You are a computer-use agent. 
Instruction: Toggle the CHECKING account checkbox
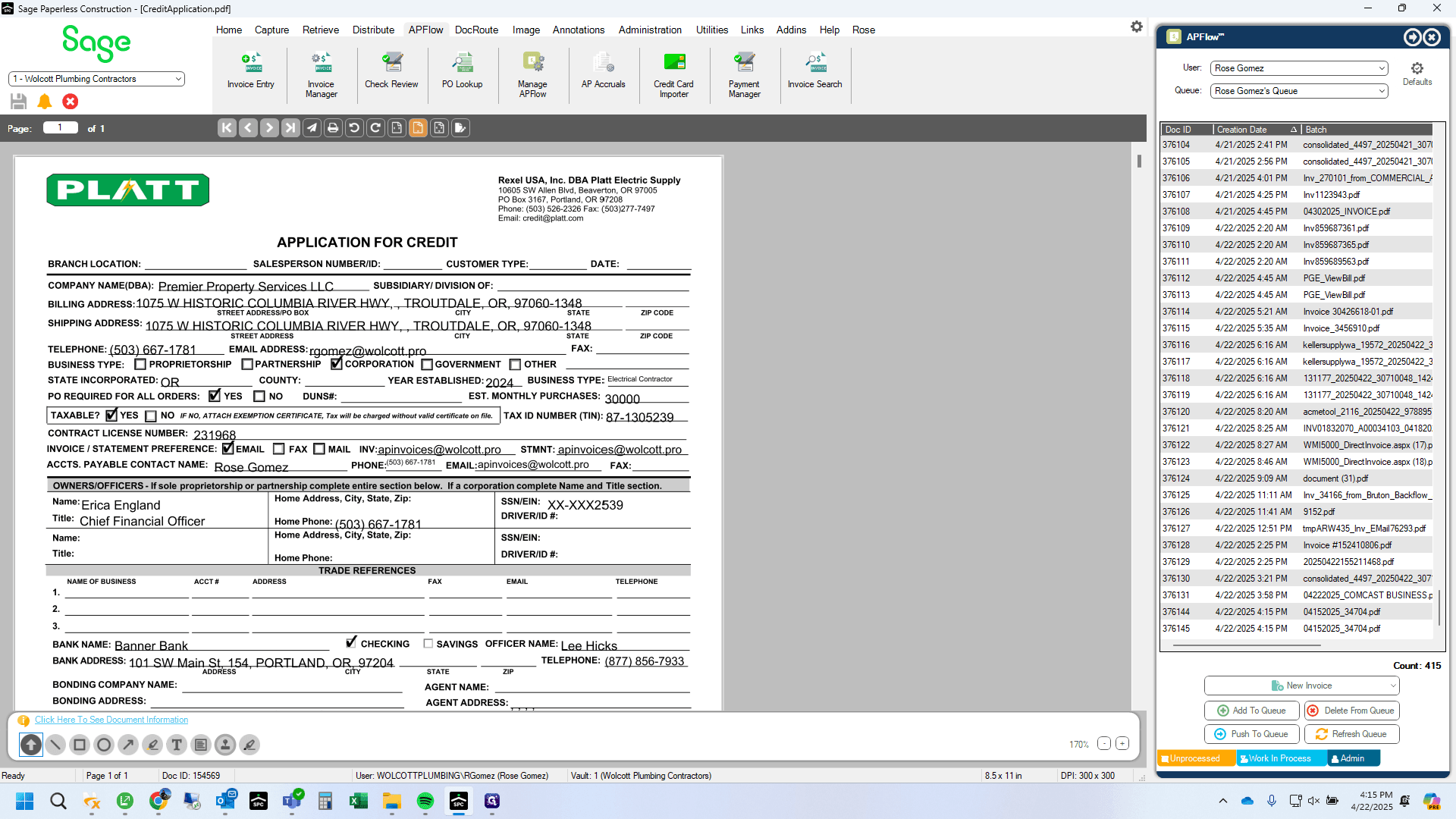pyautogui.click(x=351, y=642)
